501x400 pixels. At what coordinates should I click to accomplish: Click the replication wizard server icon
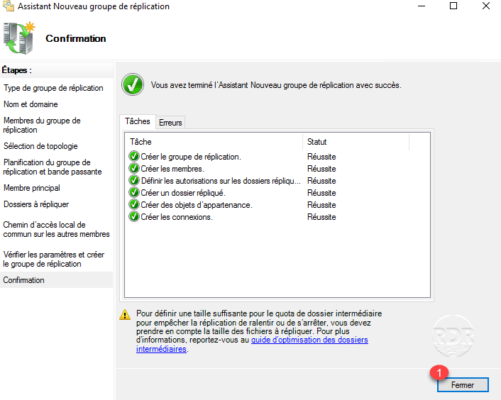coord(19,38)
